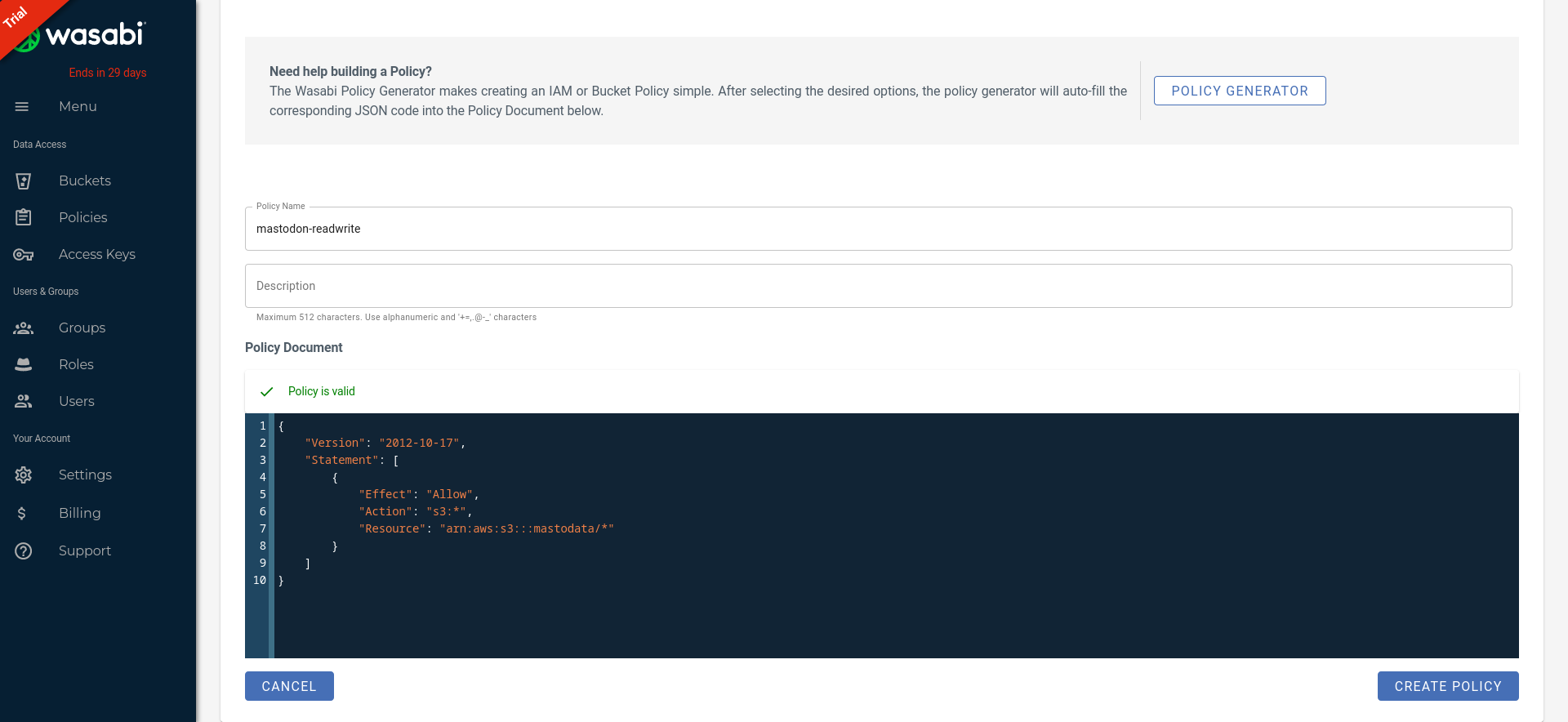Screen dimensions: 1568x722
Task: Click the 'Policy Document' heading
Action: pos(294,347)
